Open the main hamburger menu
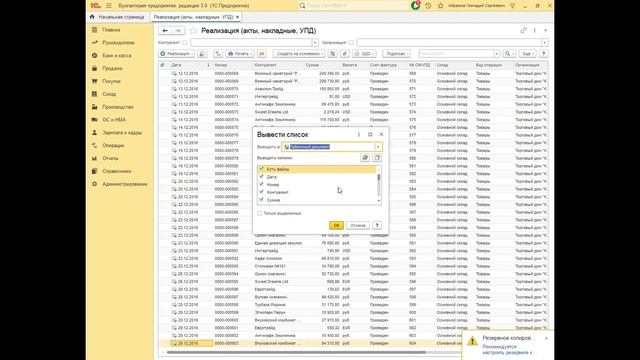 tap(109, 6)
